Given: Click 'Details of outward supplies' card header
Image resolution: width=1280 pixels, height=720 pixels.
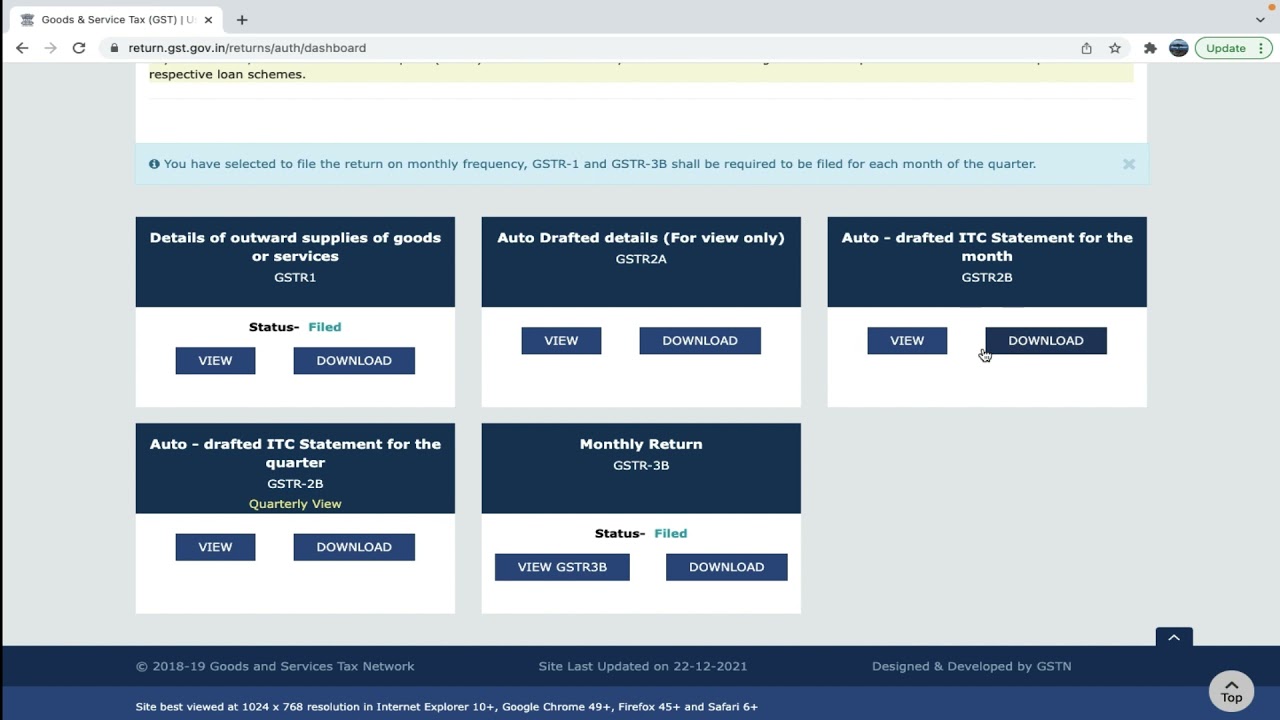Looking at the screenshot, I should pyautogui.click(x=295, y=262).
